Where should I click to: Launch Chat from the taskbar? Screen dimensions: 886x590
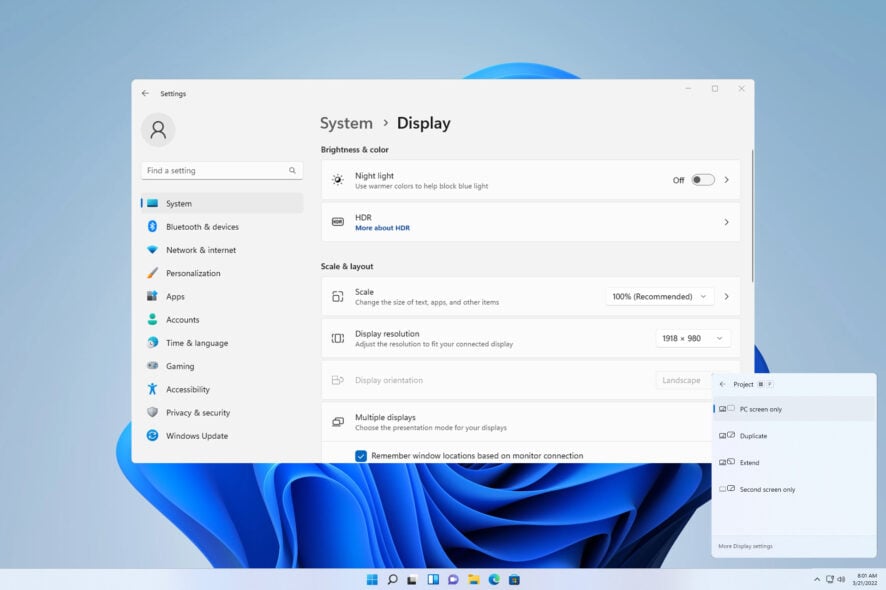[x=453, y=580]
